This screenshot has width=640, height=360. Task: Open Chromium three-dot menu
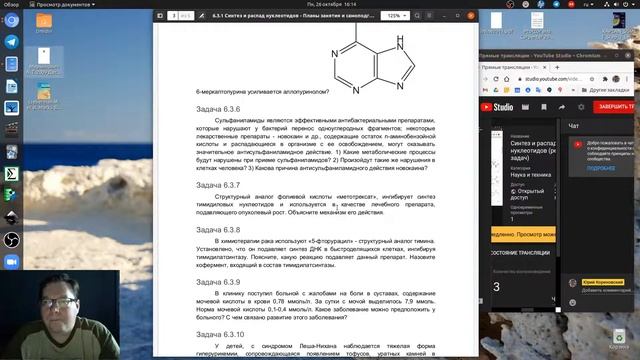pyautogui.click(x=627, y=79)
